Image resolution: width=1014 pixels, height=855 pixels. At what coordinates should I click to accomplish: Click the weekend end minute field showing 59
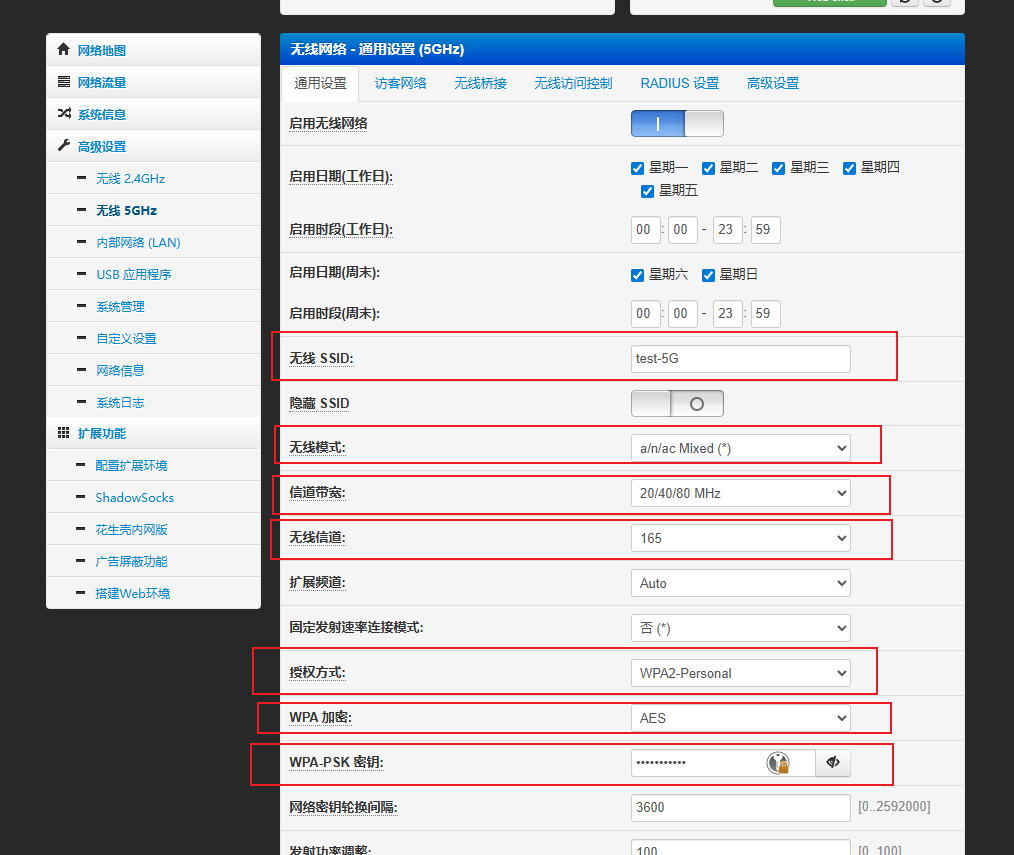point(766,314)
